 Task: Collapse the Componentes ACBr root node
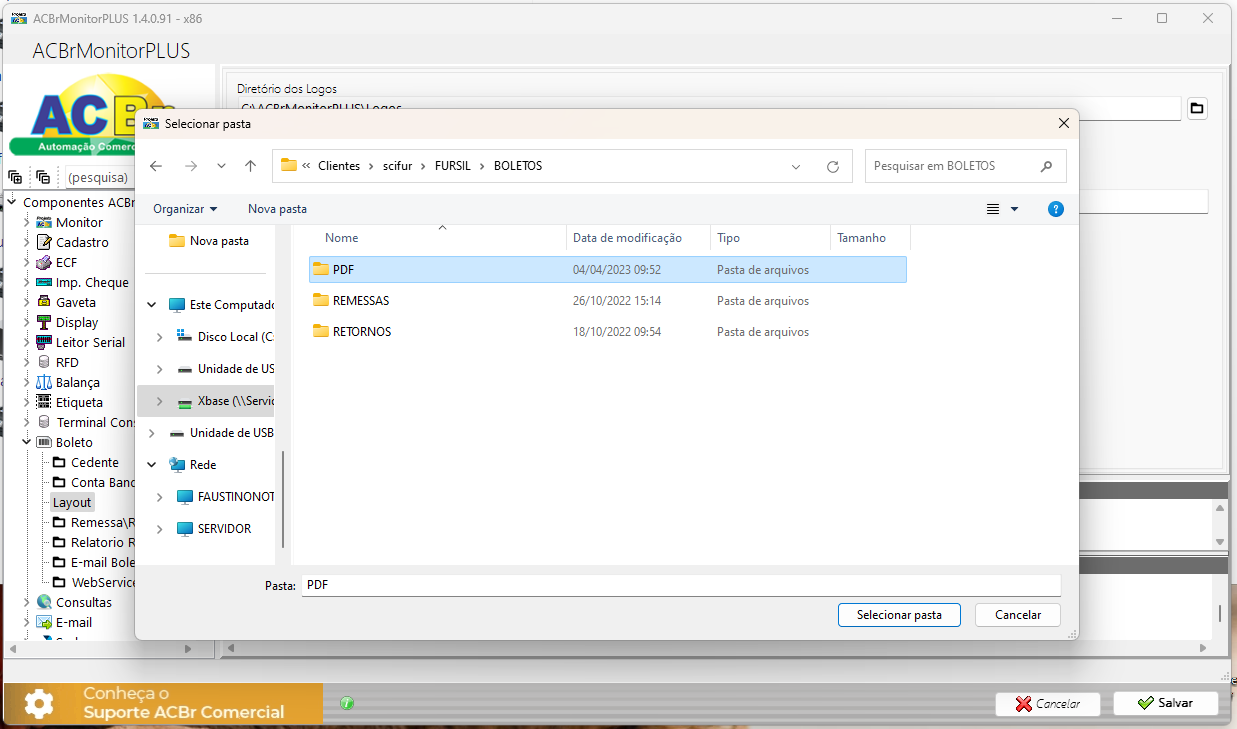(12, 202)
